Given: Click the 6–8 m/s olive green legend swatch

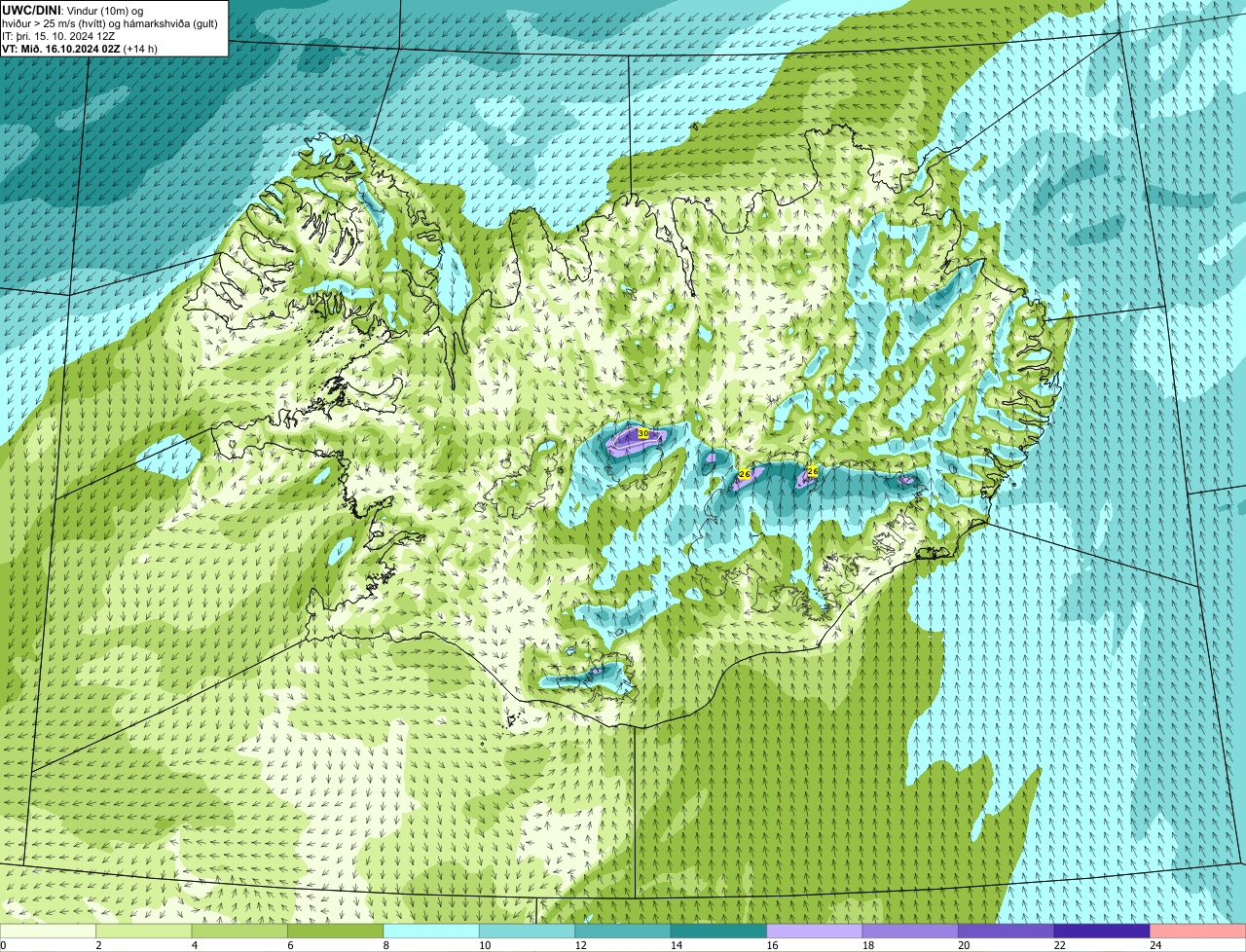Looking at the screenshot, I should point(336,931).
